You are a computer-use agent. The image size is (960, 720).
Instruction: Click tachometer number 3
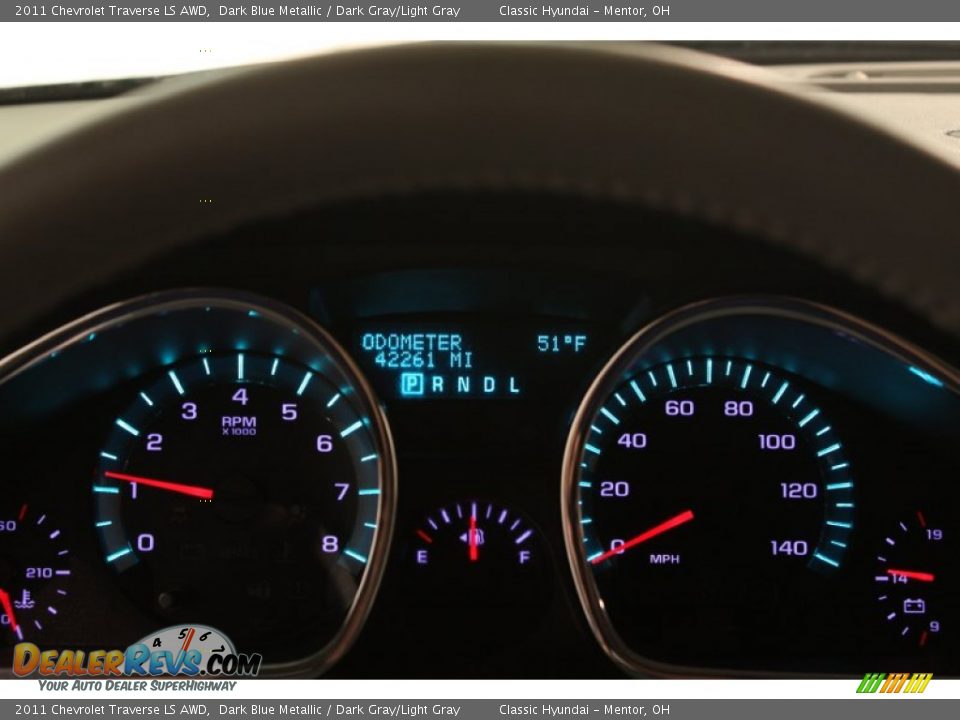pos(189,411)
